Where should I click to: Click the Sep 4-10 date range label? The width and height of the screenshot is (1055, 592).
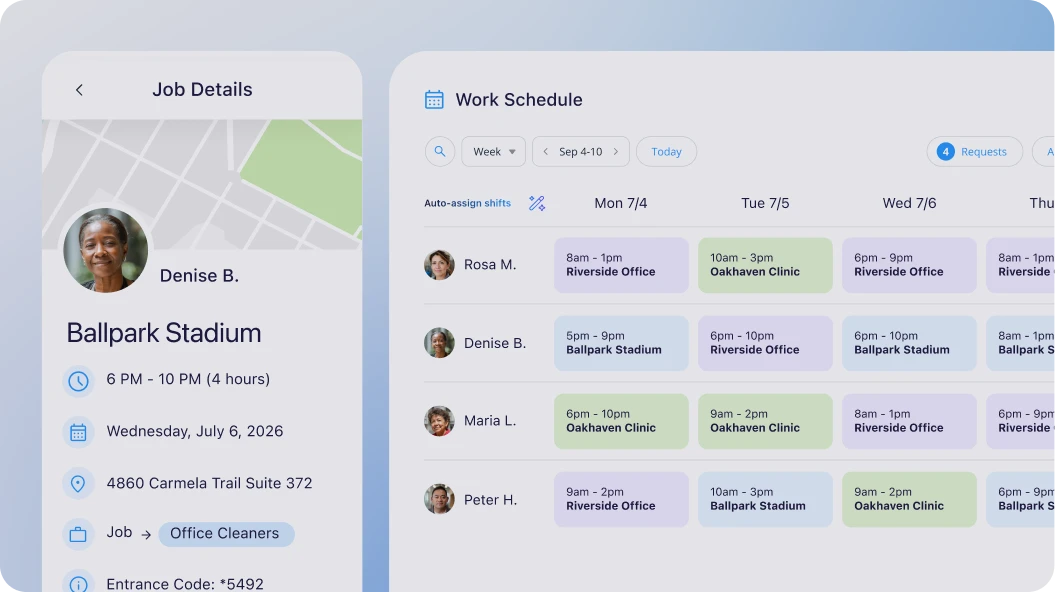tap(581, 151)
